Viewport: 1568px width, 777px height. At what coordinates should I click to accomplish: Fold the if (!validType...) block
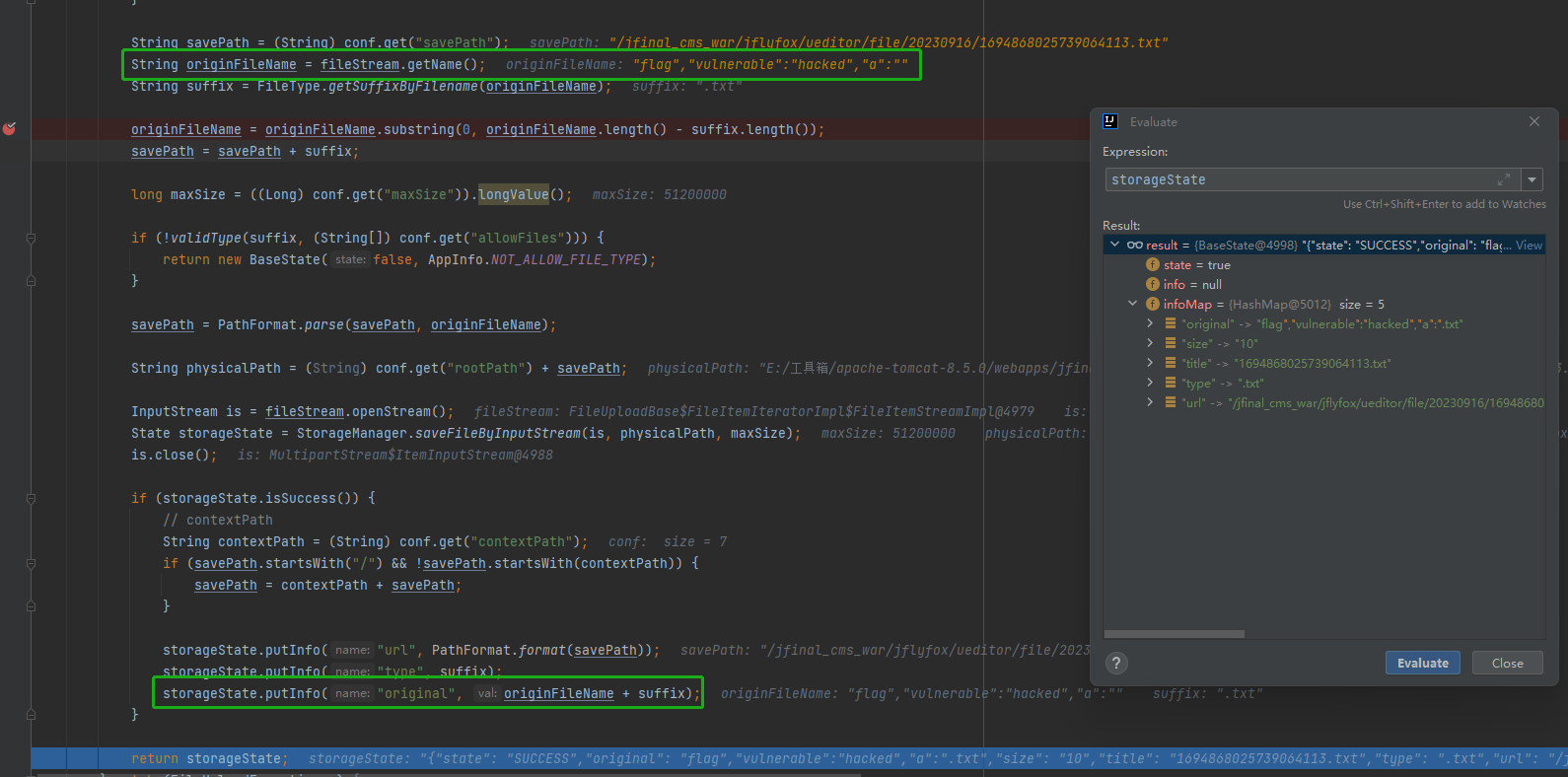(x=31, y=239)
